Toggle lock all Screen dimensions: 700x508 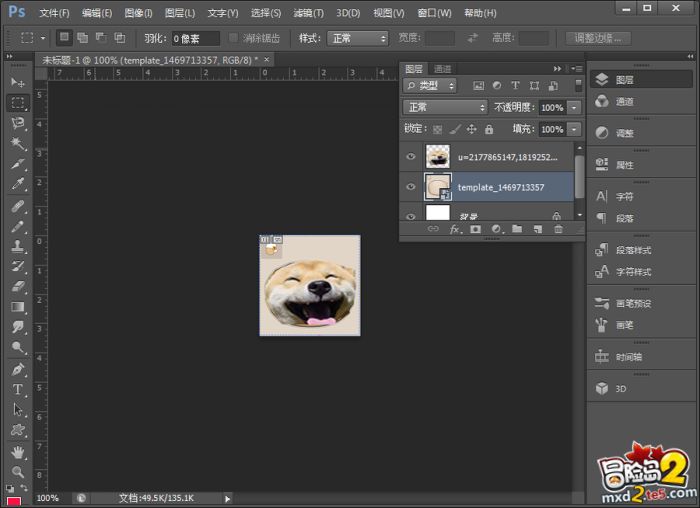(489, 129)
